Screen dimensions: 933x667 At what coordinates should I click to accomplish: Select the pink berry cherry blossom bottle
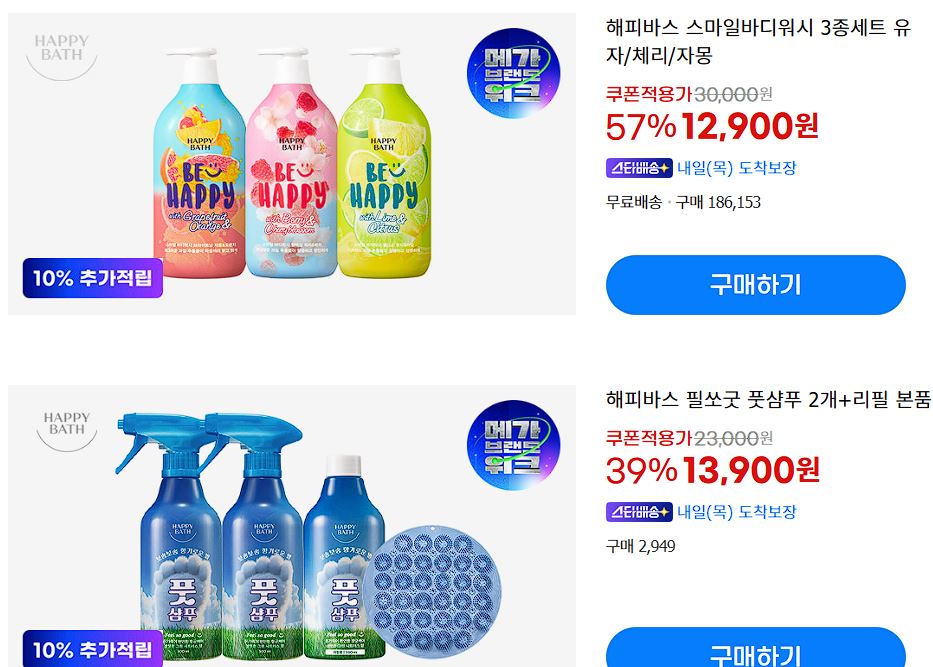[x=291, y=162]
